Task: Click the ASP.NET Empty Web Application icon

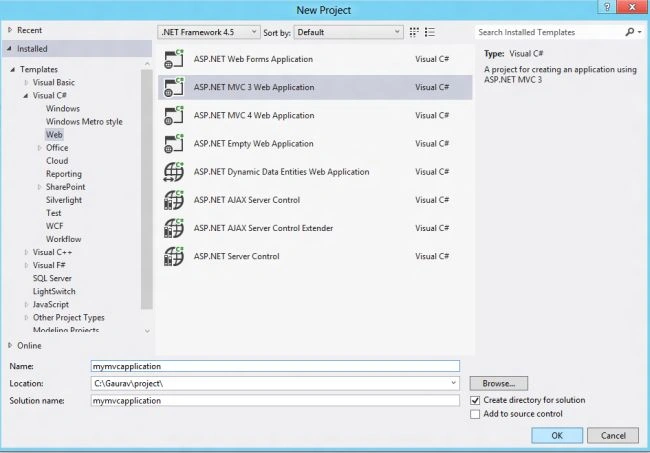Action: 174,143
